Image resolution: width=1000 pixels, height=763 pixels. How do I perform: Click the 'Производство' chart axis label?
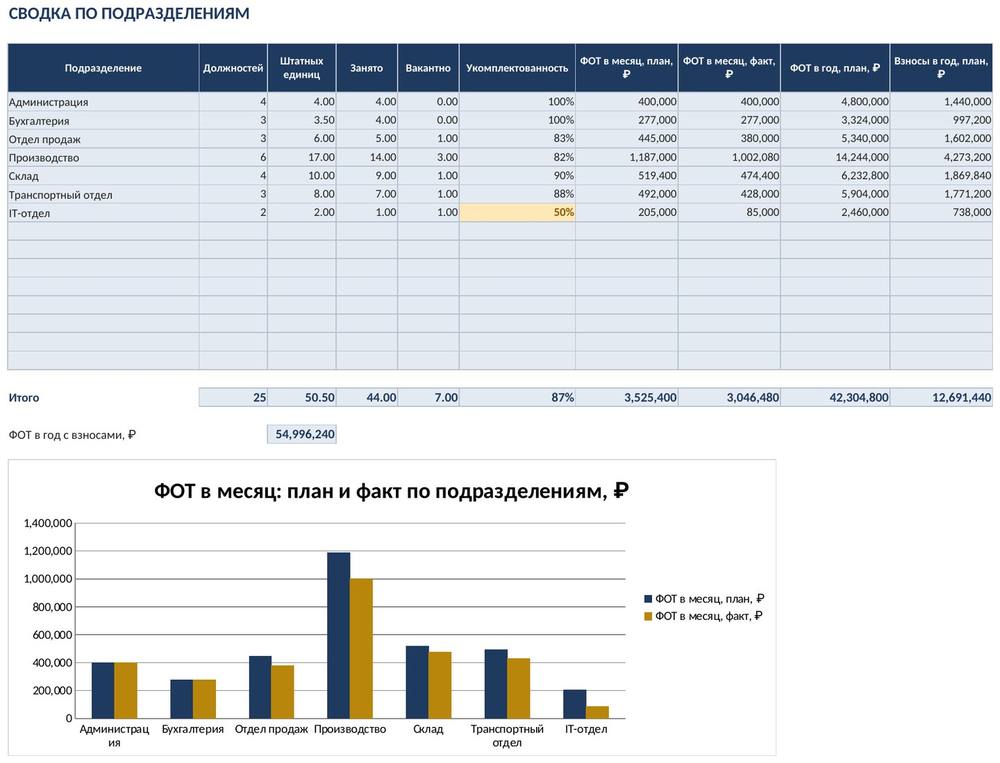coord(350,729)
